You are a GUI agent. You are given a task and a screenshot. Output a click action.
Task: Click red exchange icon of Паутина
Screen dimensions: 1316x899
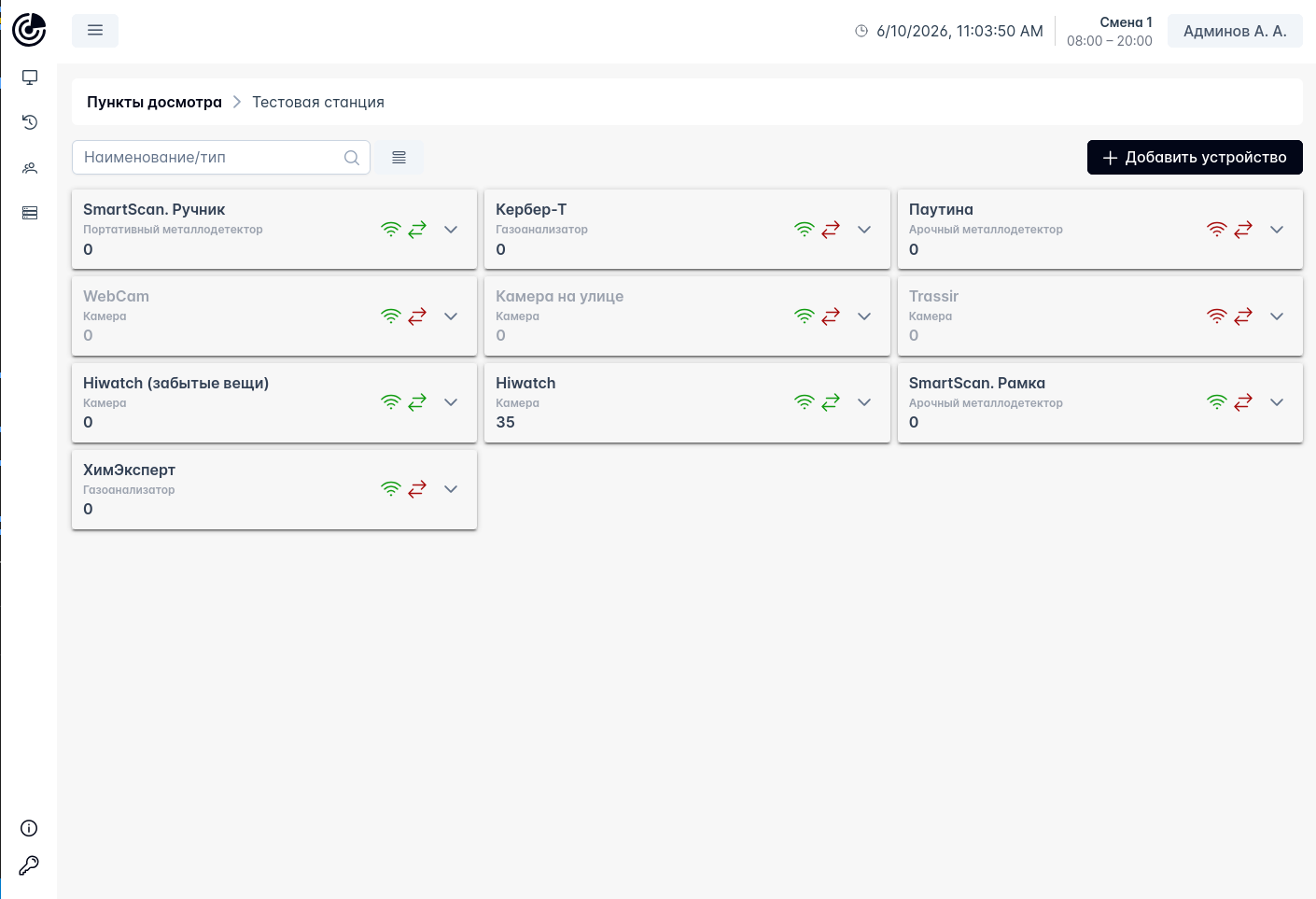[x=1243, y=230]
